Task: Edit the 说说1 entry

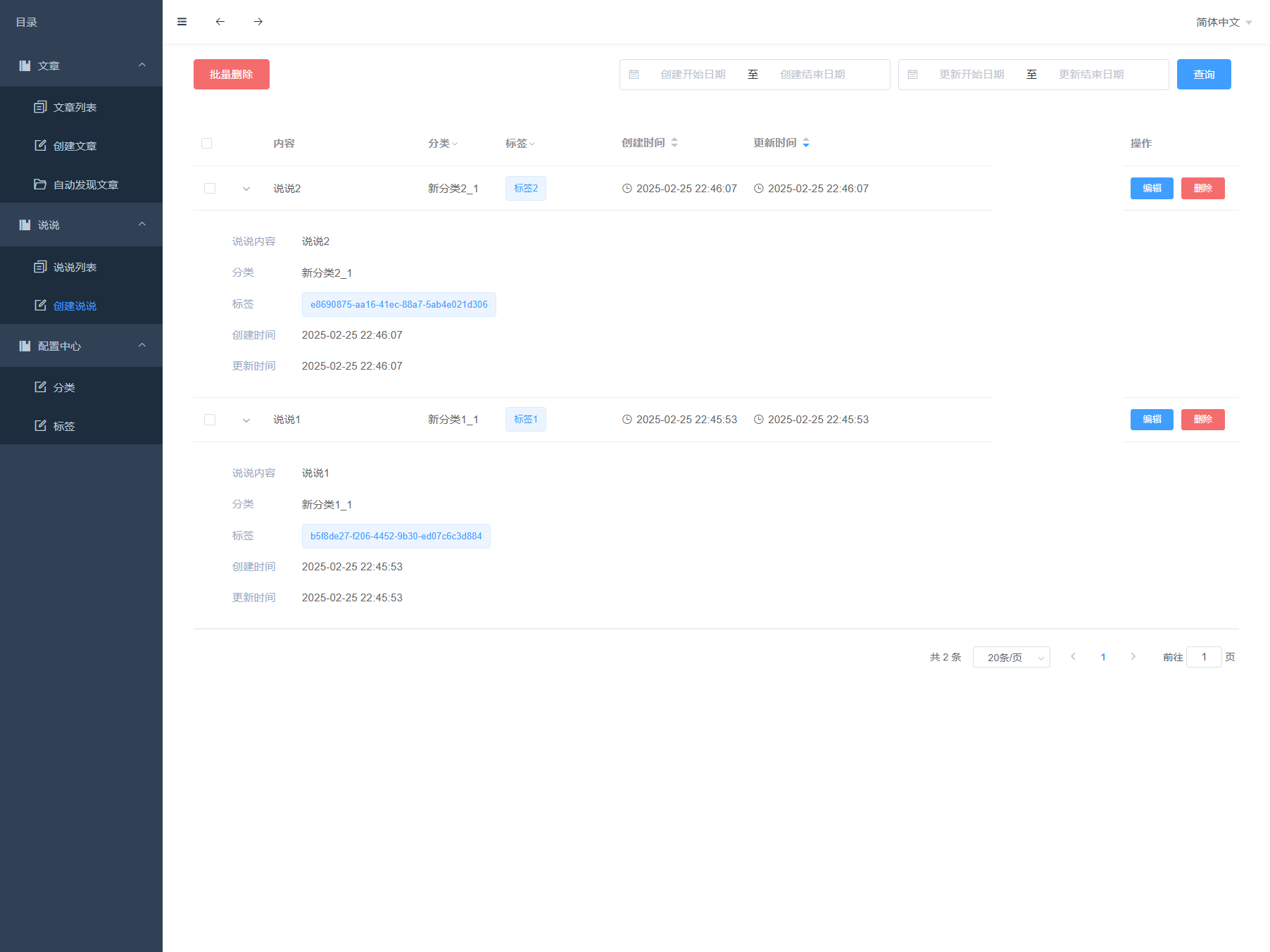Action: pos(1152,420)
